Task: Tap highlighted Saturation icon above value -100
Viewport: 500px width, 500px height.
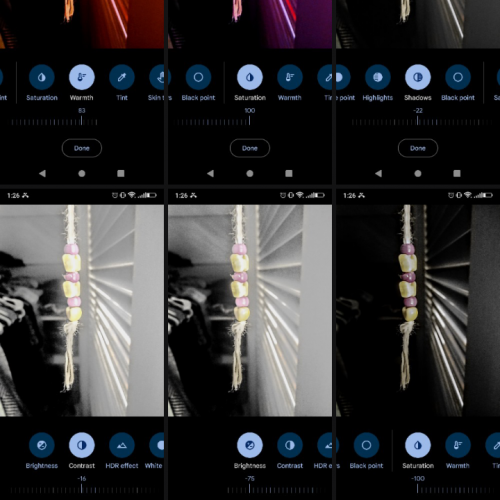Action: pyautogui.click(x=418, y=445)
